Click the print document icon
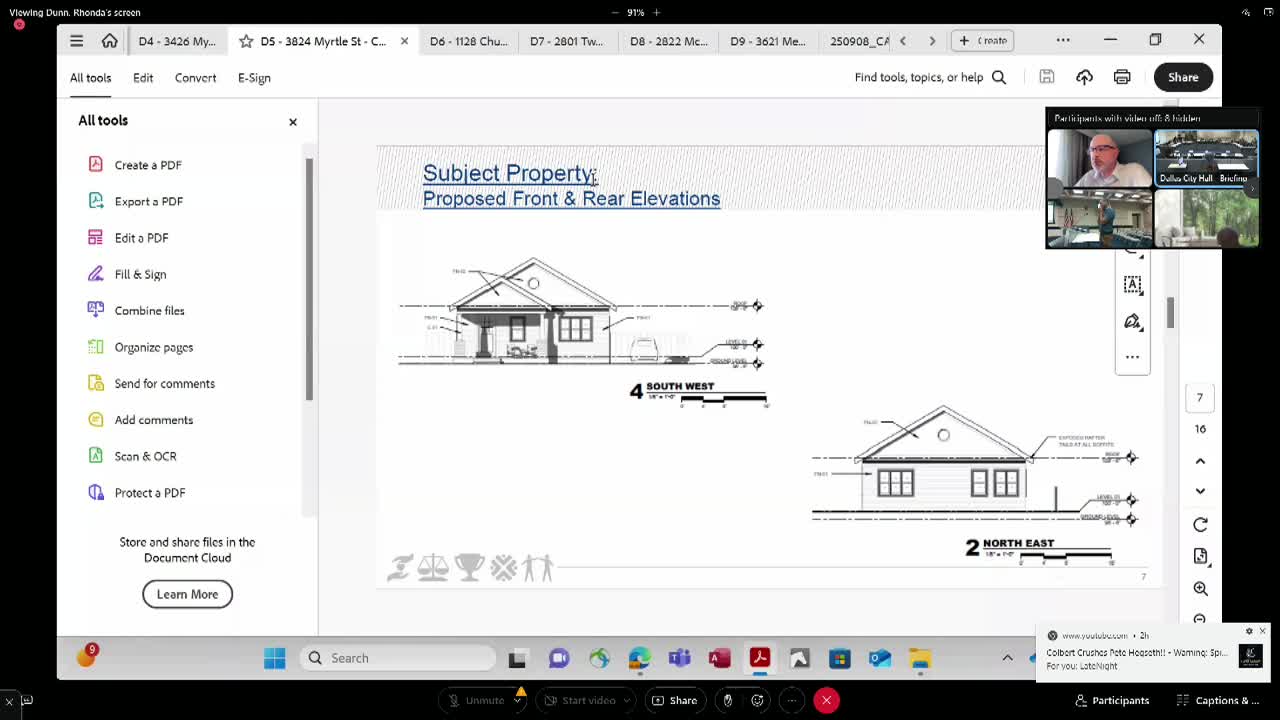 coord(1122,77)
